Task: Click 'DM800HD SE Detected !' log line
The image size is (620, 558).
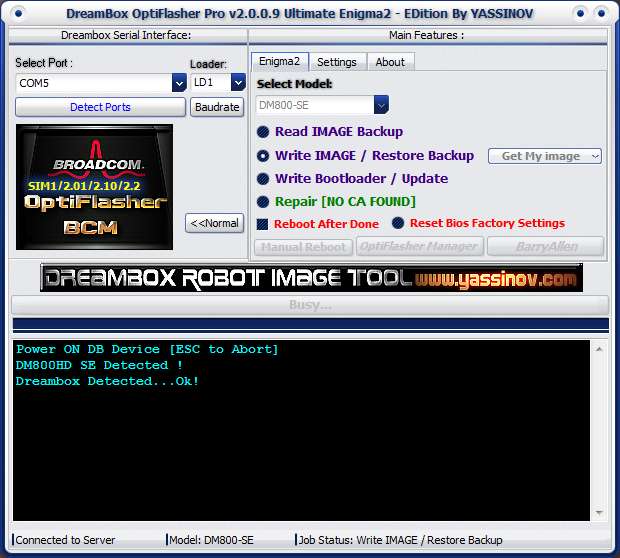Action: [x=99, y=365]
